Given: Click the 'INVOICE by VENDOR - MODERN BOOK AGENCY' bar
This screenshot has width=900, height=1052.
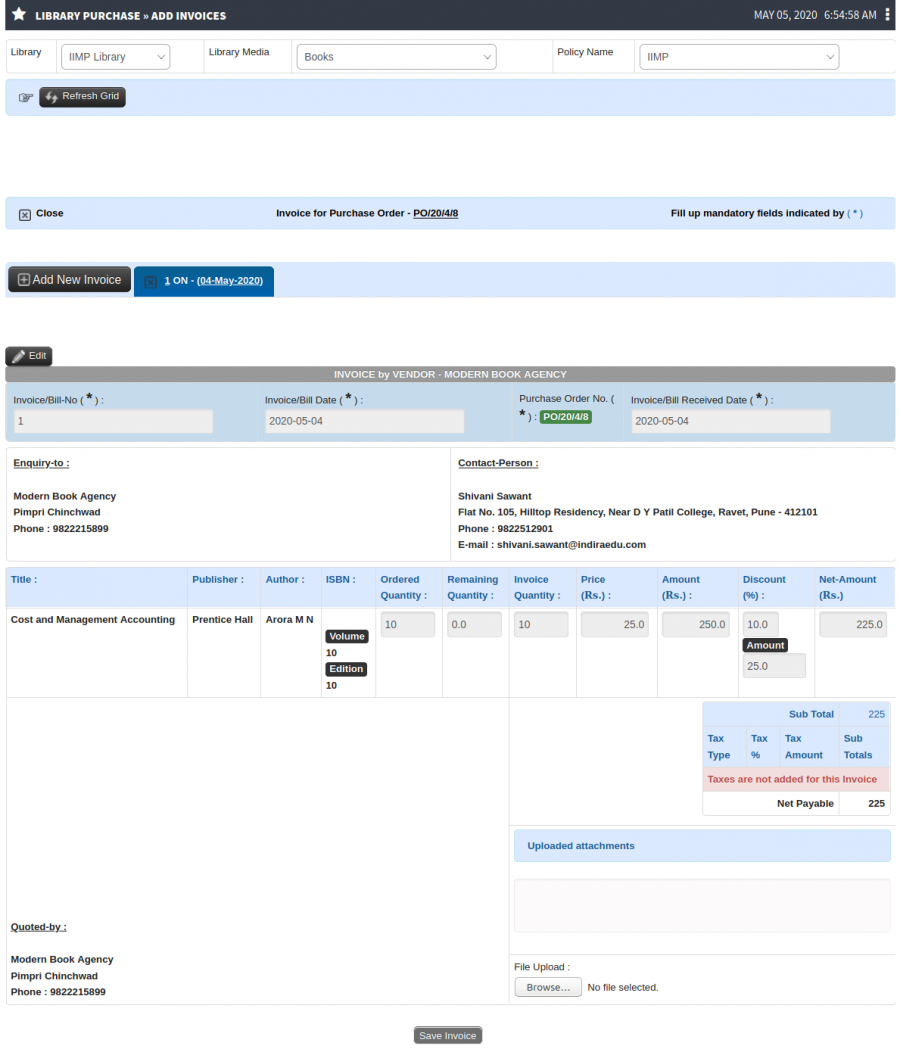Looking at the screenshot, I should coord(450,374).
